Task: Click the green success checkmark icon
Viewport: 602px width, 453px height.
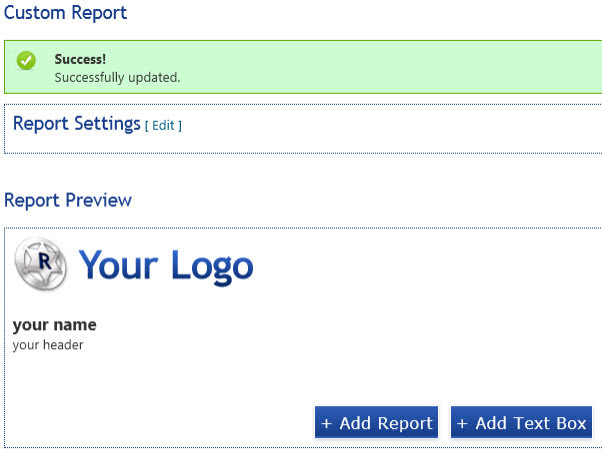Action: coord(27,61)
